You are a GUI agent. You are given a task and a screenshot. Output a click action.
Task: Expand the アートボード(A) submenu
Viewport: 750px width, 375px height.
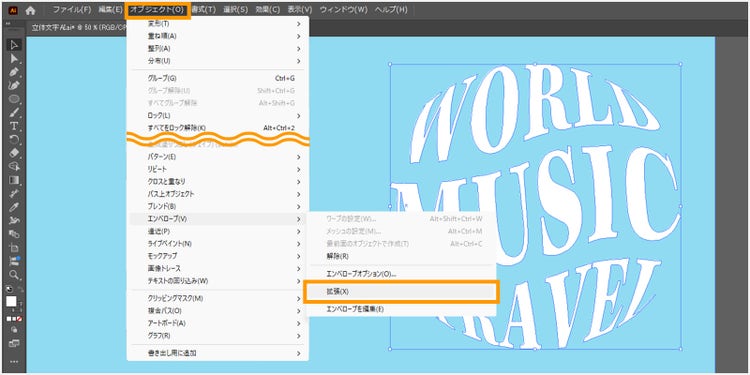tap(218, 323)
